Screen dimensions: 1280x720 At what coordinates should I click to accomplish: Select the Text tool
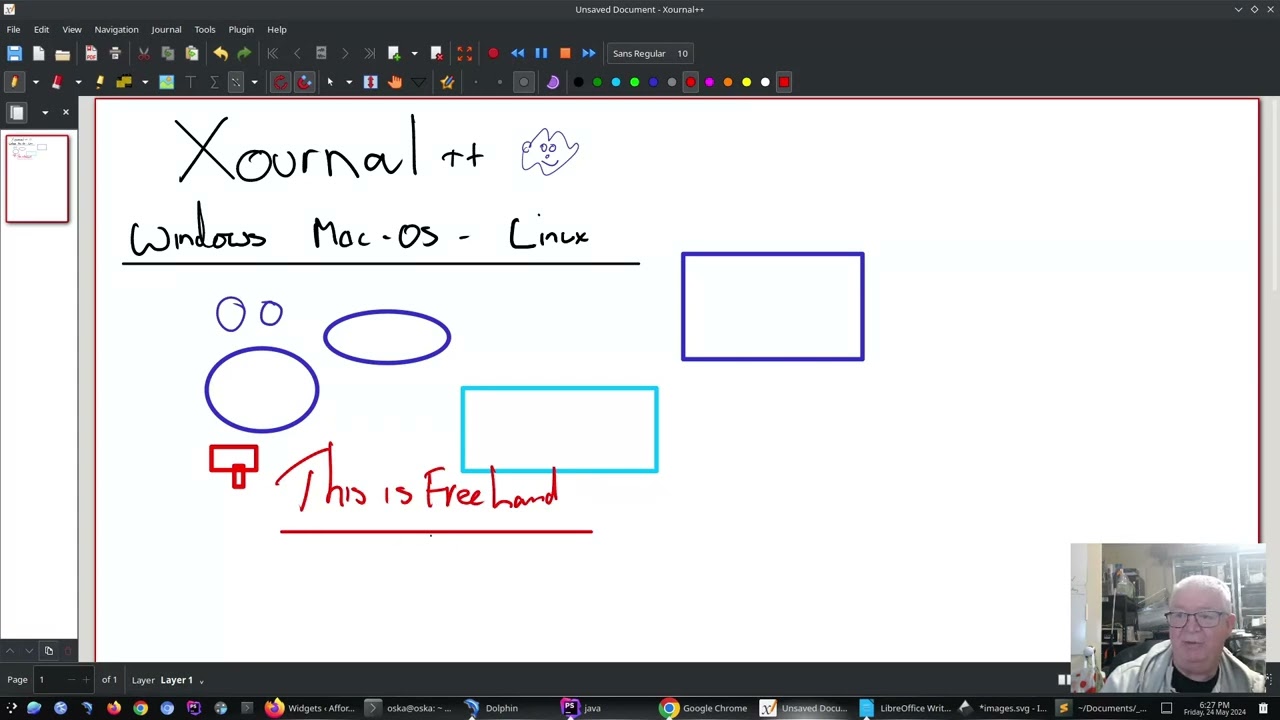point(190,82)
